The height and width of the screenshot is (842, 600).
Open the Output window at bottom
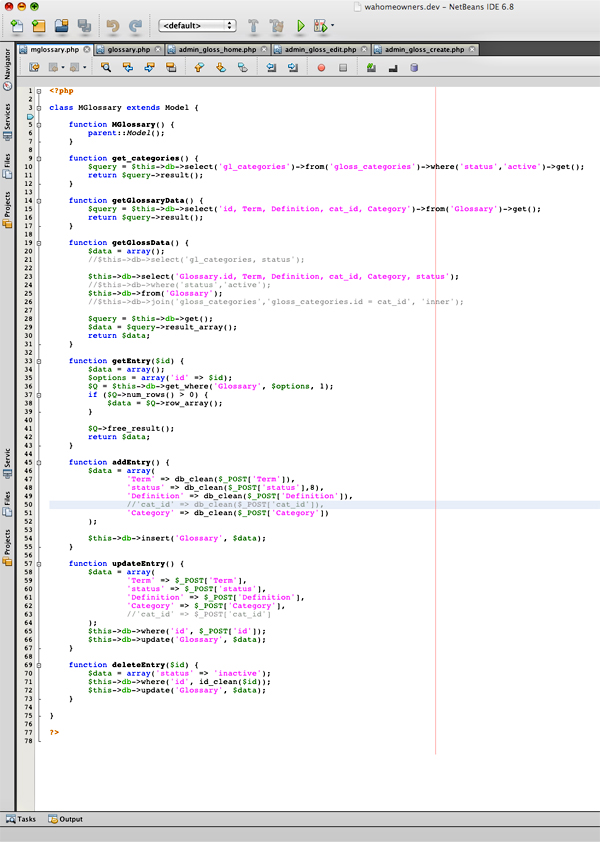66,819
